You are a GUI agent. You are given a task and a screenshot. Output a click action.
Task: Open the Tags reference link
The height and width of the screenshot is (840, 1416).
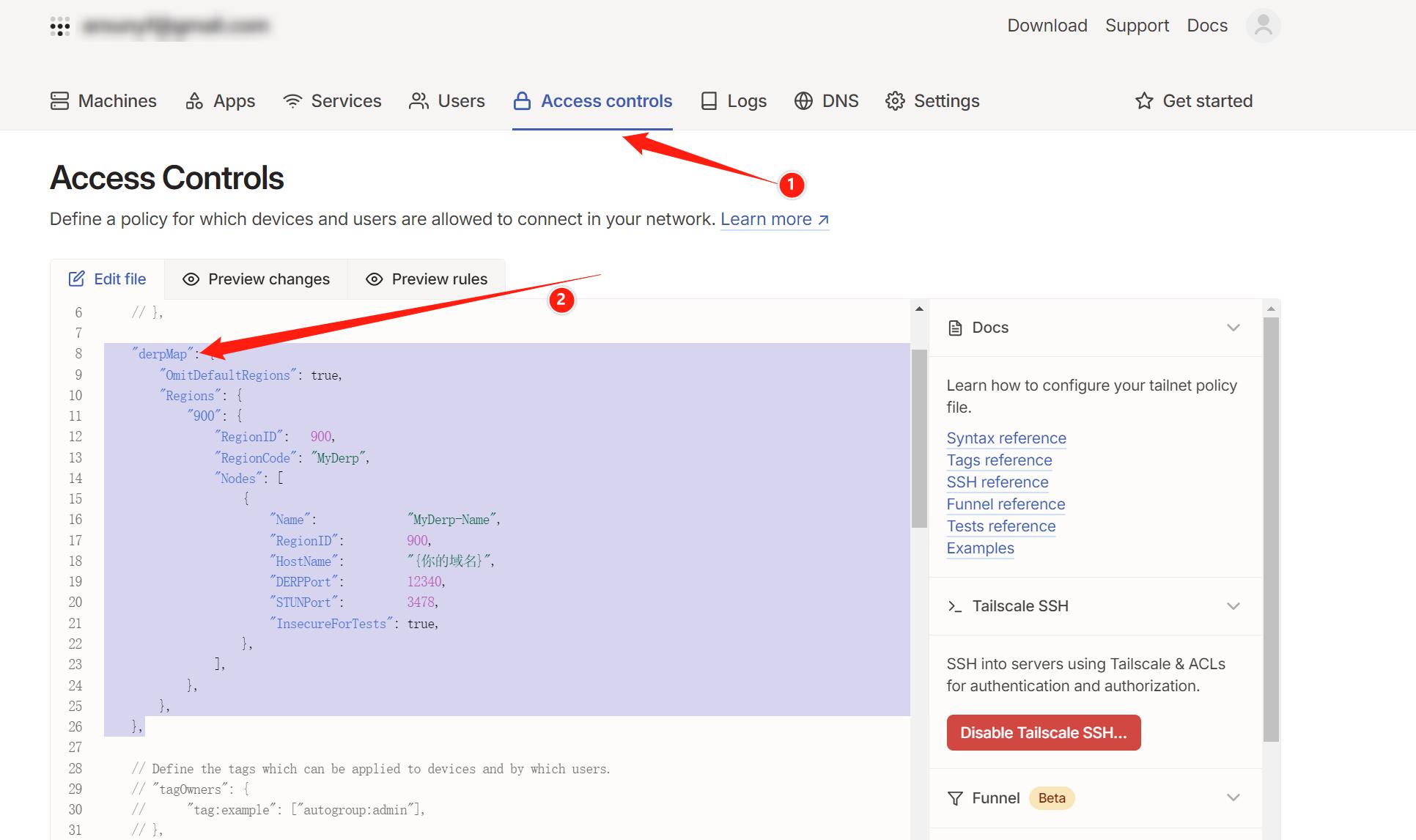pos(999,460)
